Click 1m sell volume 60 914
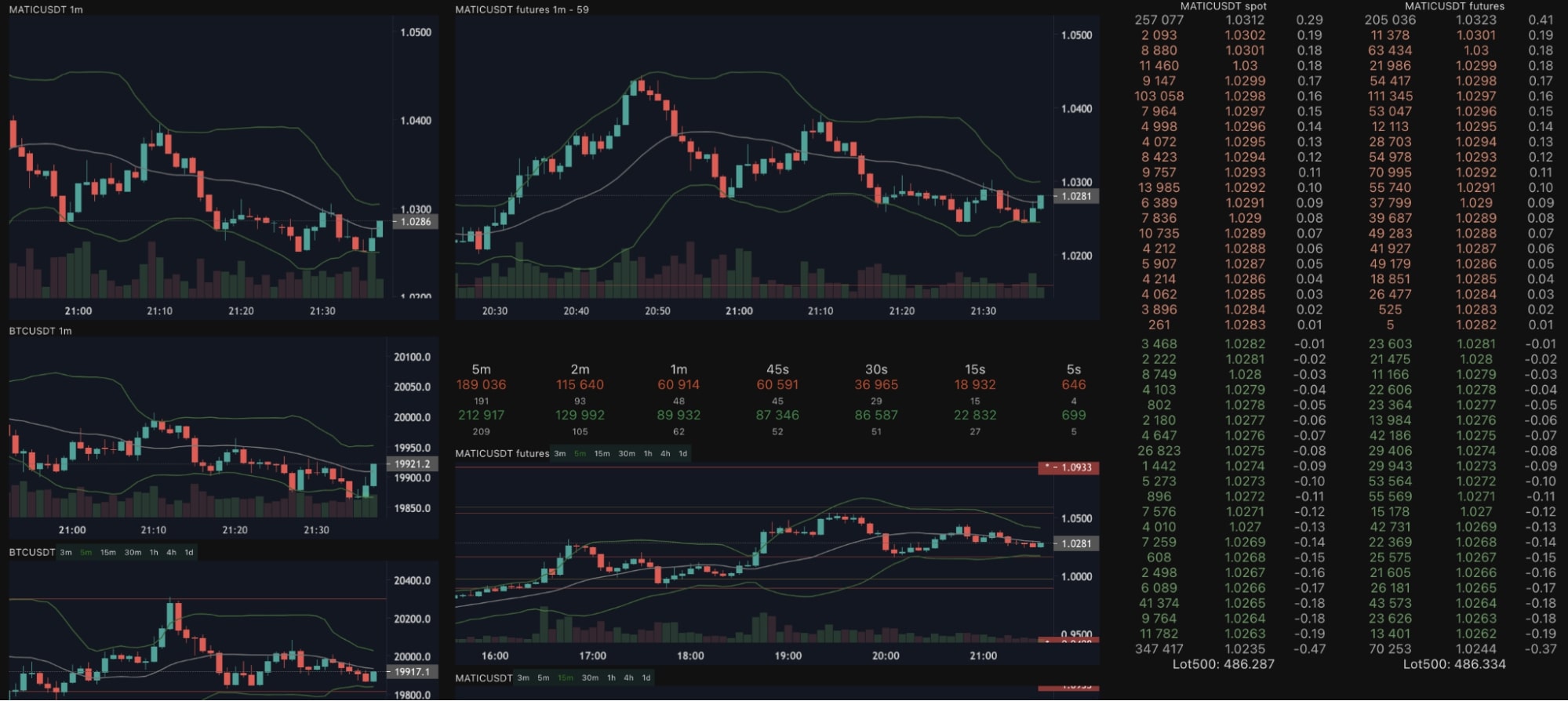1568x701 pixels. click(678, 385)
